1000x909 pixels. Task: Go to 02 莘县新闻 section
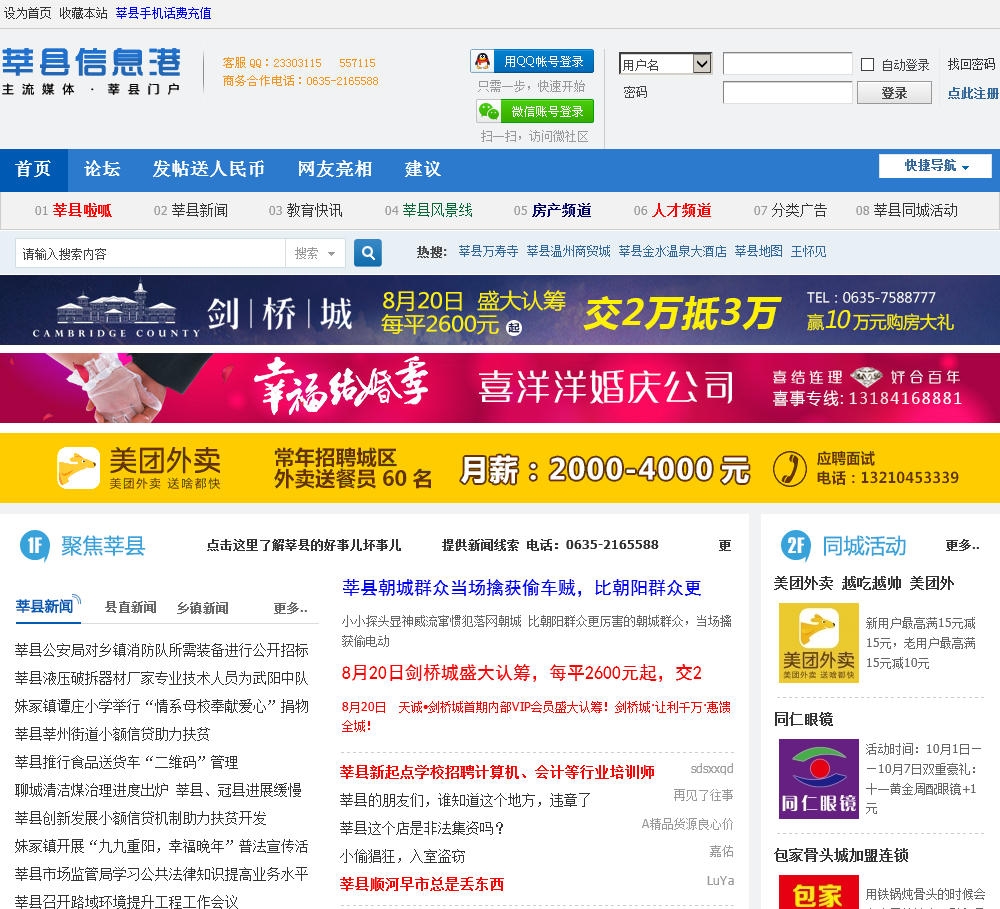click(191, 211)
